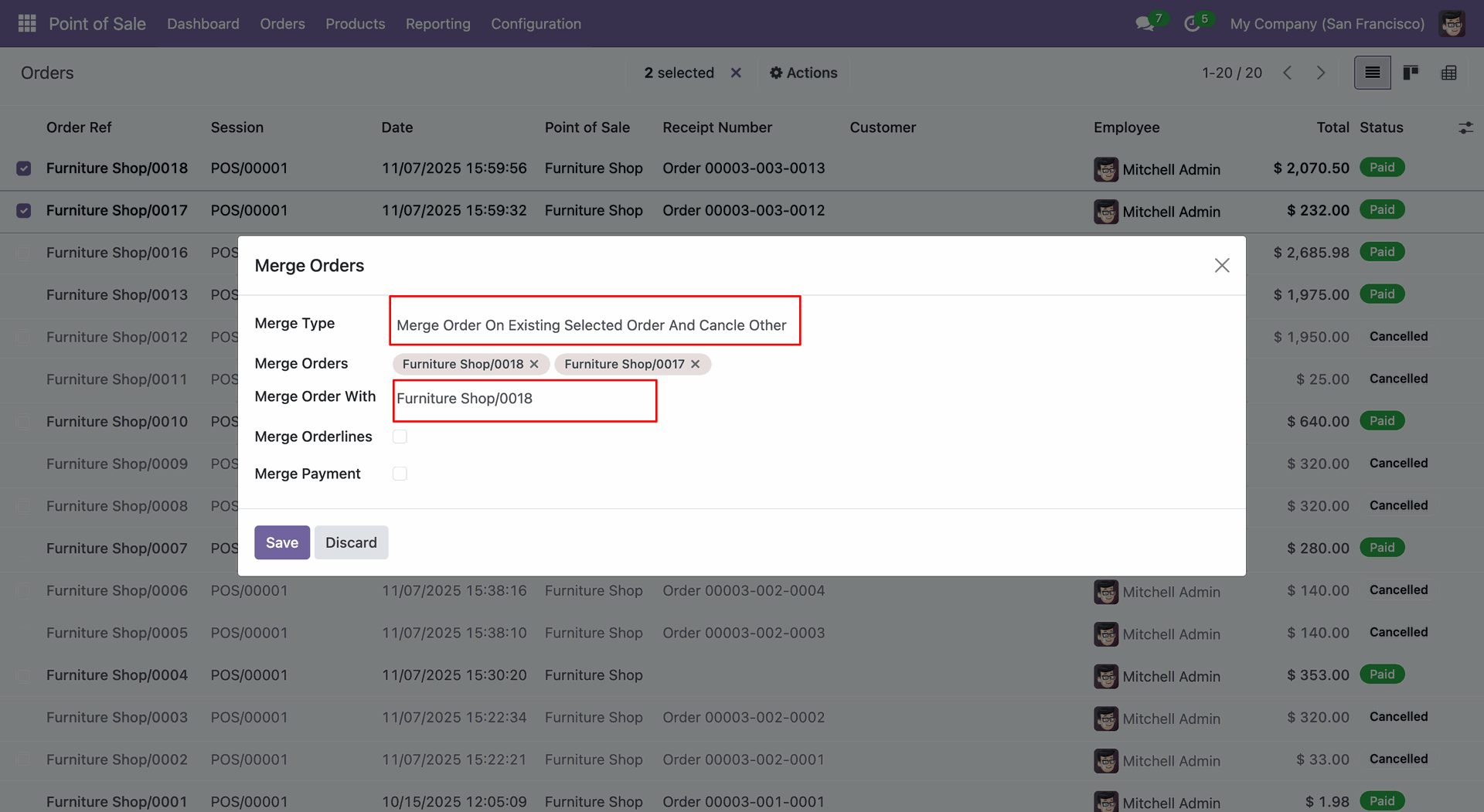Remove Furniture Shop/0018 tag from Merge Orders
This screenshot has width=1484, height=812.
(534, 364)
